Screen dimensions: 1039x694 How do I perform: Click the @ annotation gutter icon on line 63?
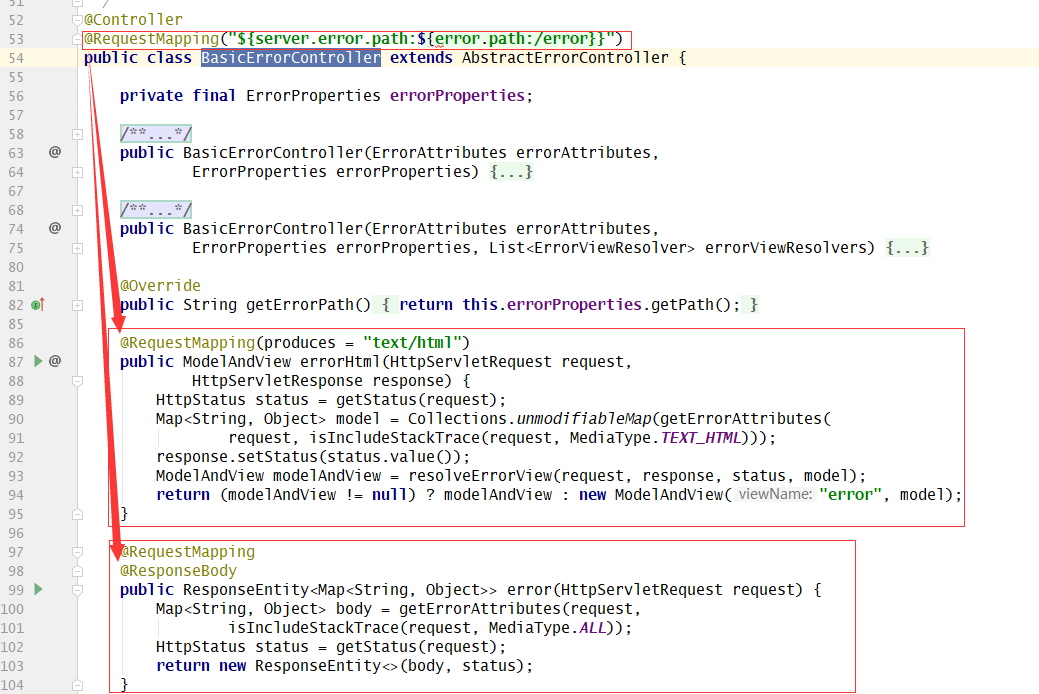point(55,152)
